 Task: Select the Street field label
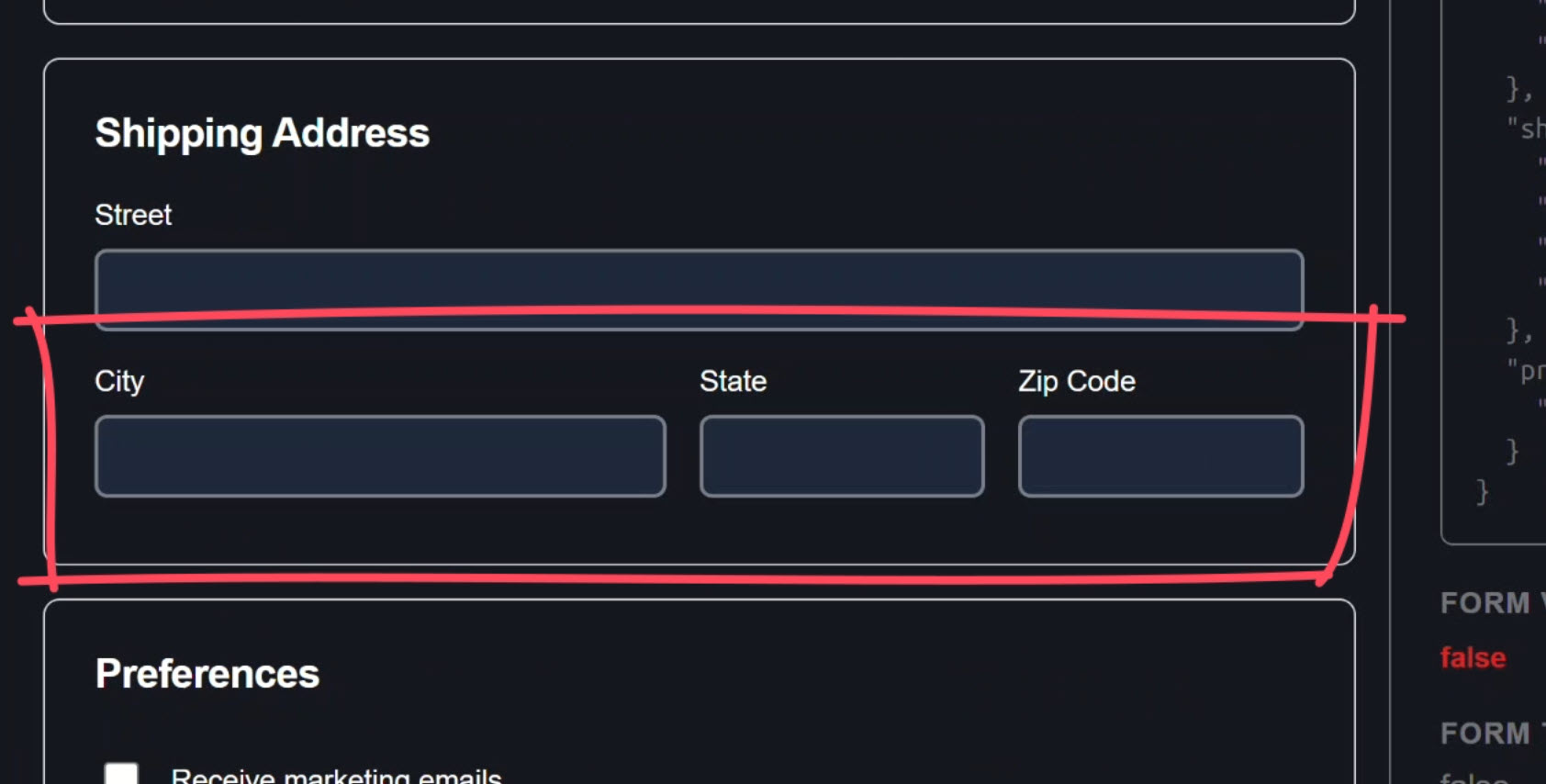coord(132,214)
